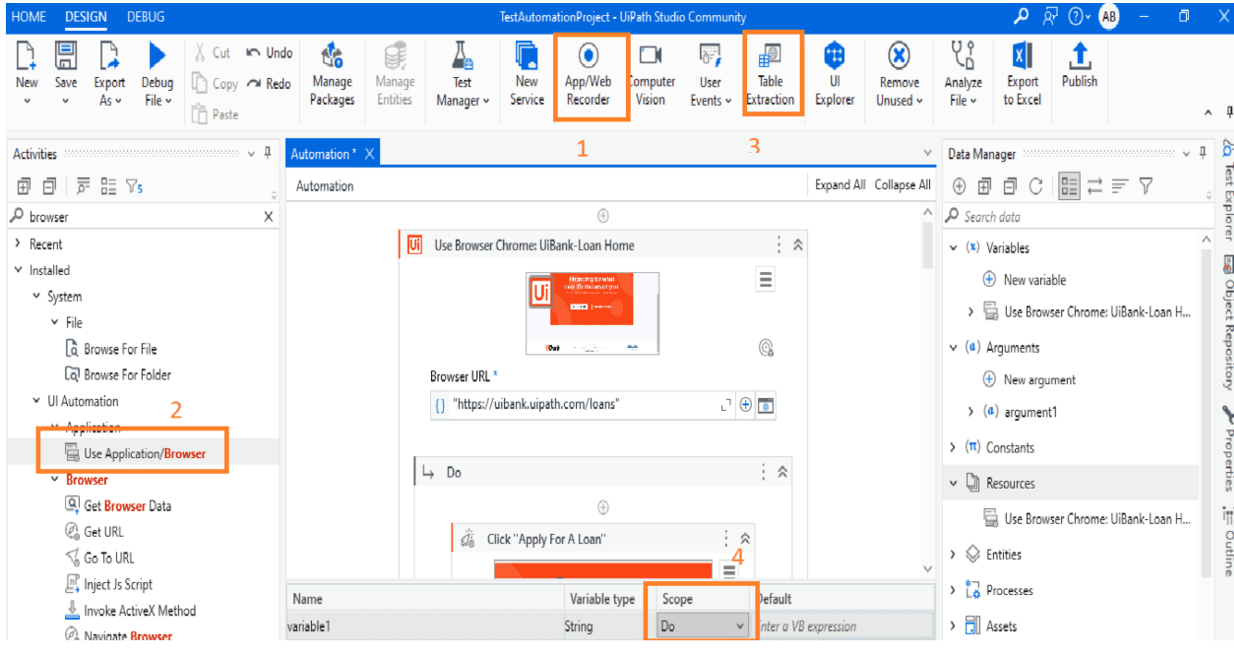Open the Properties side tab
Viewport: 1234px width, 660px height.
[x=1227, y=450]
